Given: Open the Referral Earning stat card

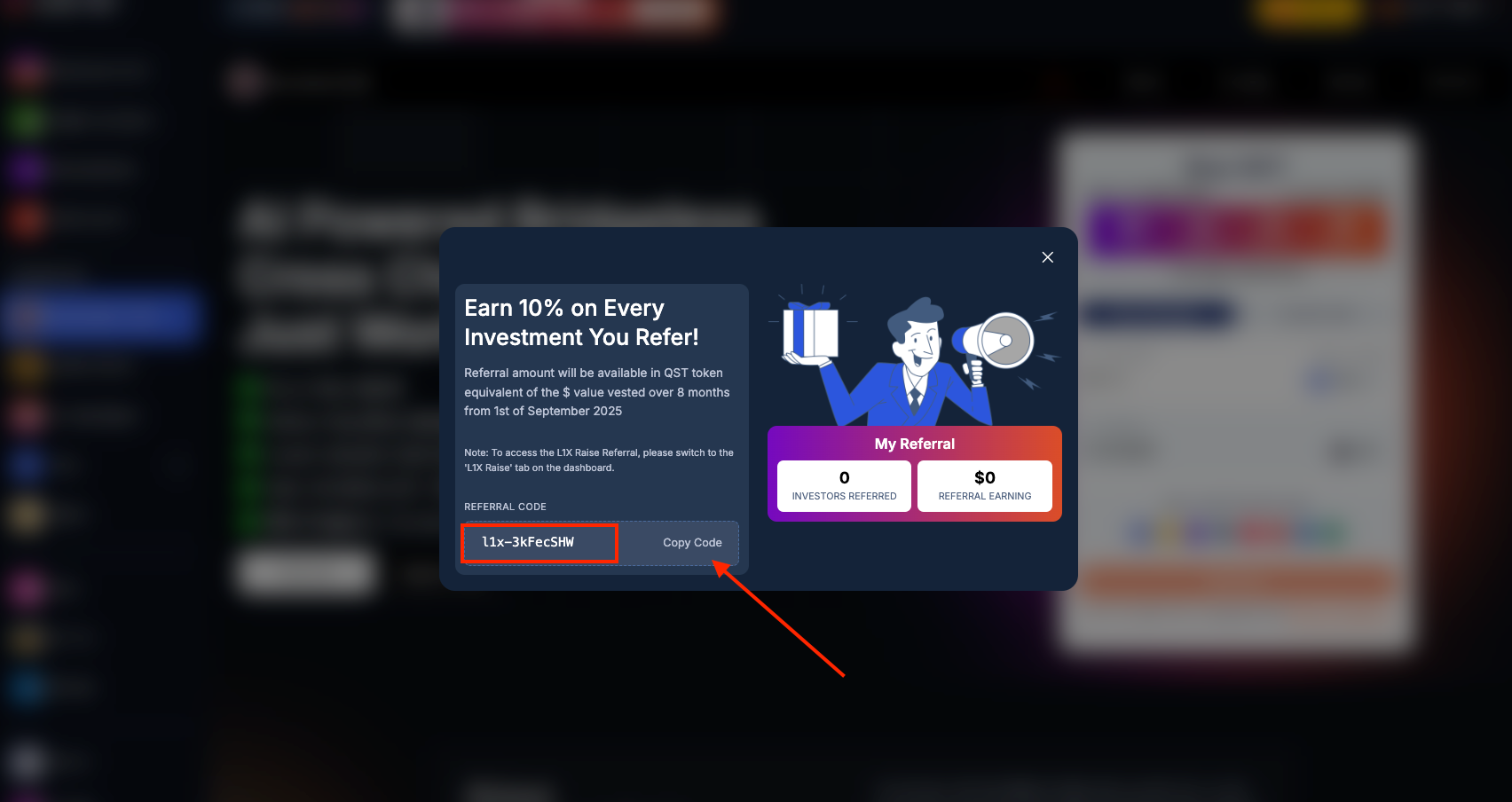Looking at the screenshot, I should [x=985, y=486].
